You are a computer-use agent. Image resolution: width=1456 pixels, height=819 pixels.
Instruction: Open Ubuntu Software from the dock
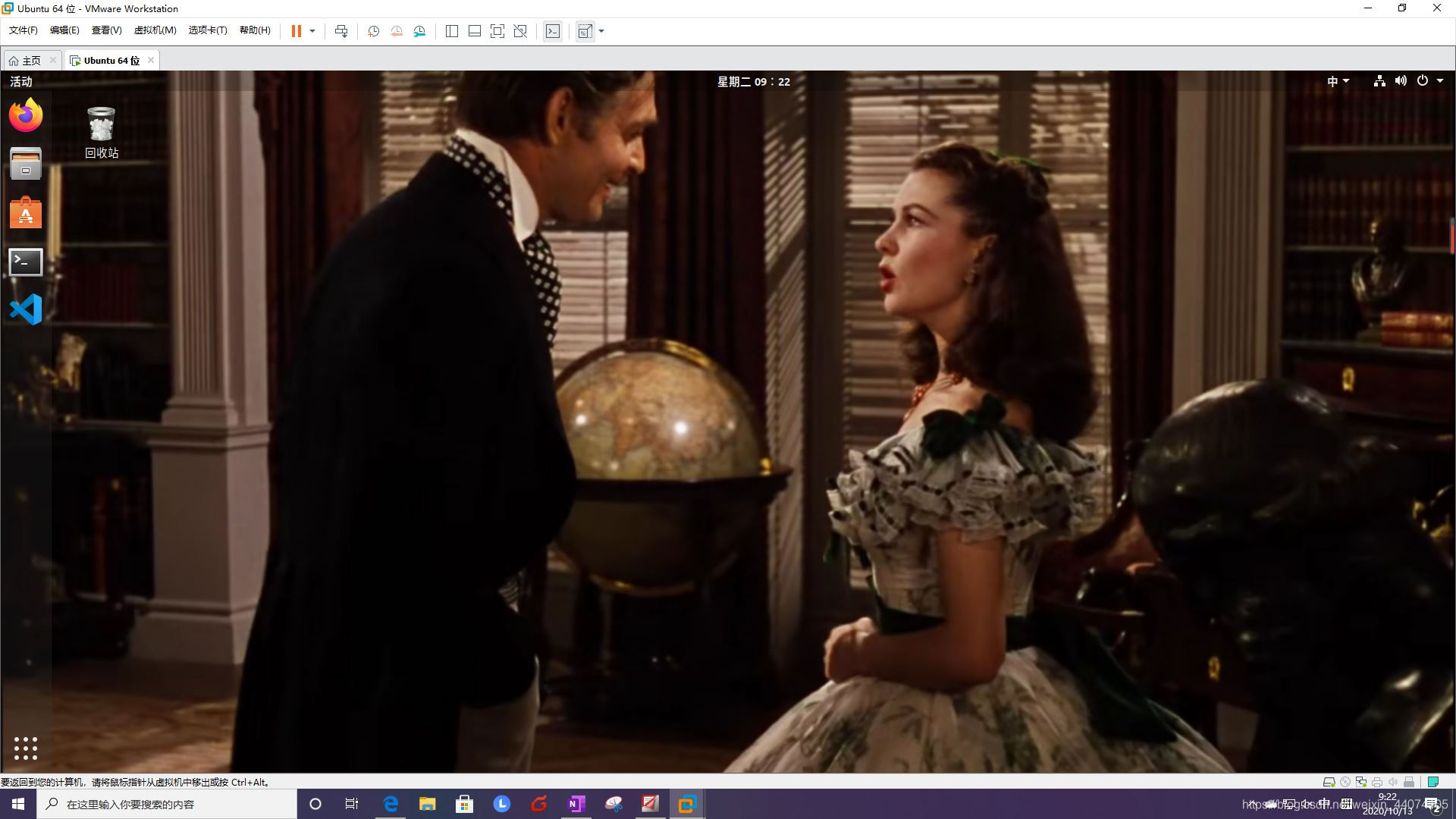tap(26, 212)
